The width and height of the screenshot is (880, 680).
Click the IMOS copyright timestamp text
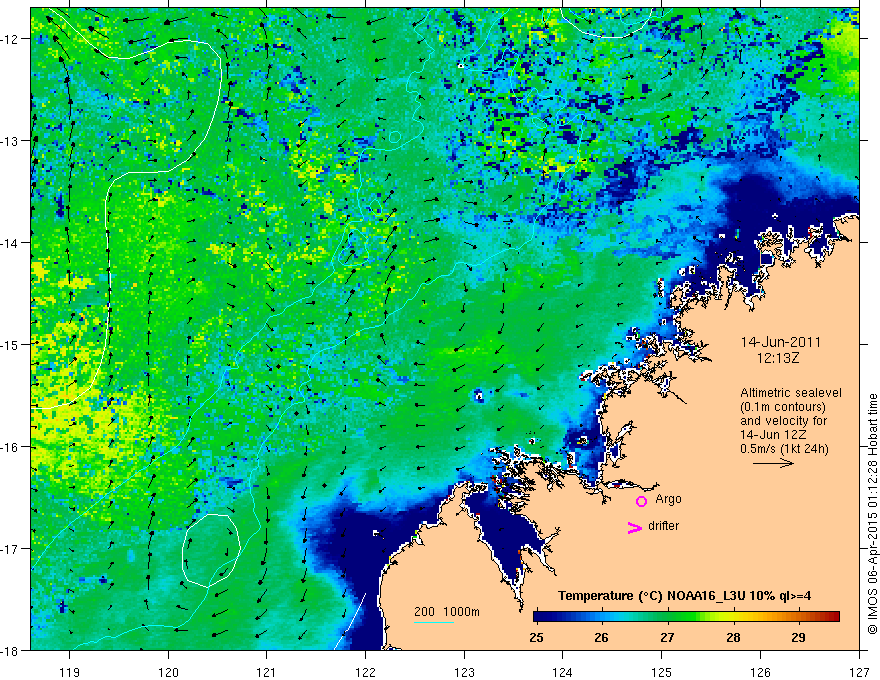[873, 514]
